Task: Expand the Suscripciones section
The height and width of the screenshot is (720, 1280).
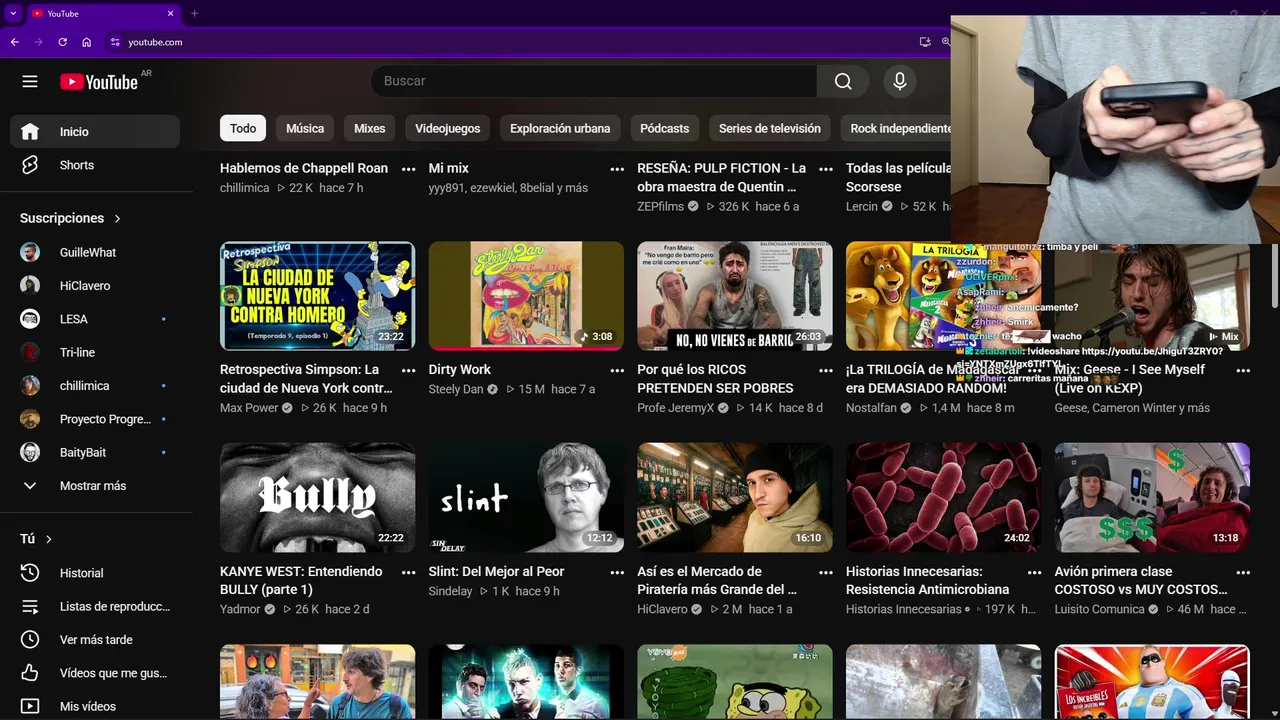Action: (70, 218)
